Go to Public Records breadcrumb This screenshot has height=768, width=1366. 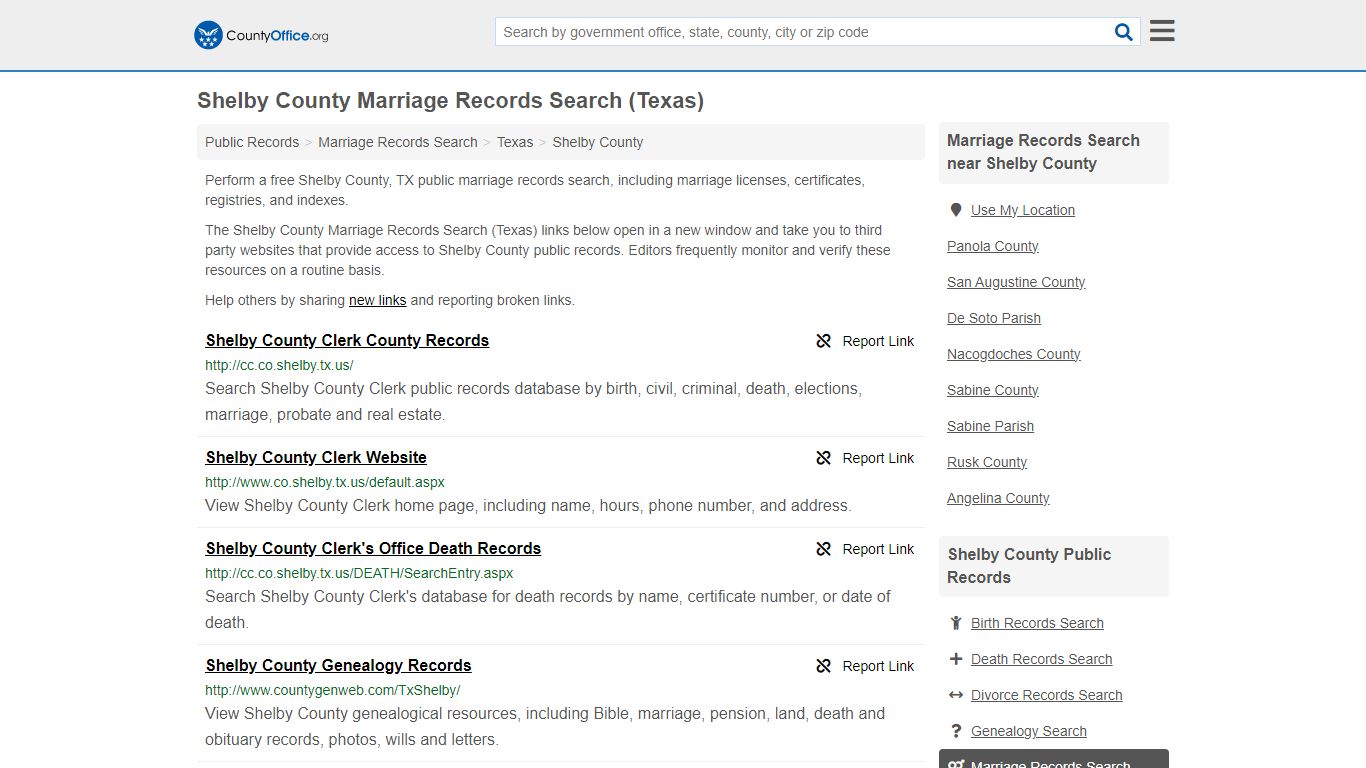[x=252, y=142]
